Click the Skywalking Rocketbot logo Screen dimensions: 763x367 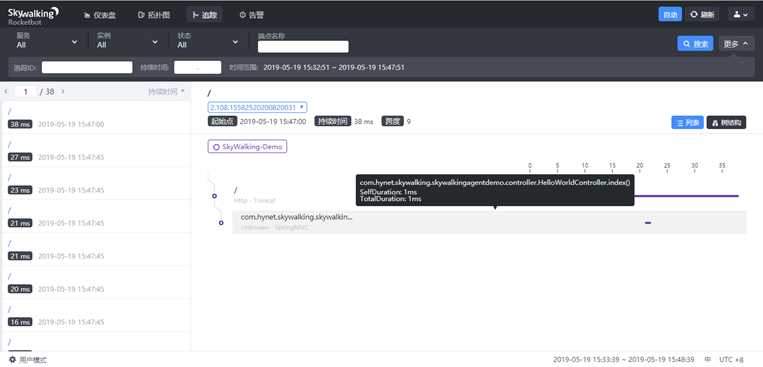point(33,15)
